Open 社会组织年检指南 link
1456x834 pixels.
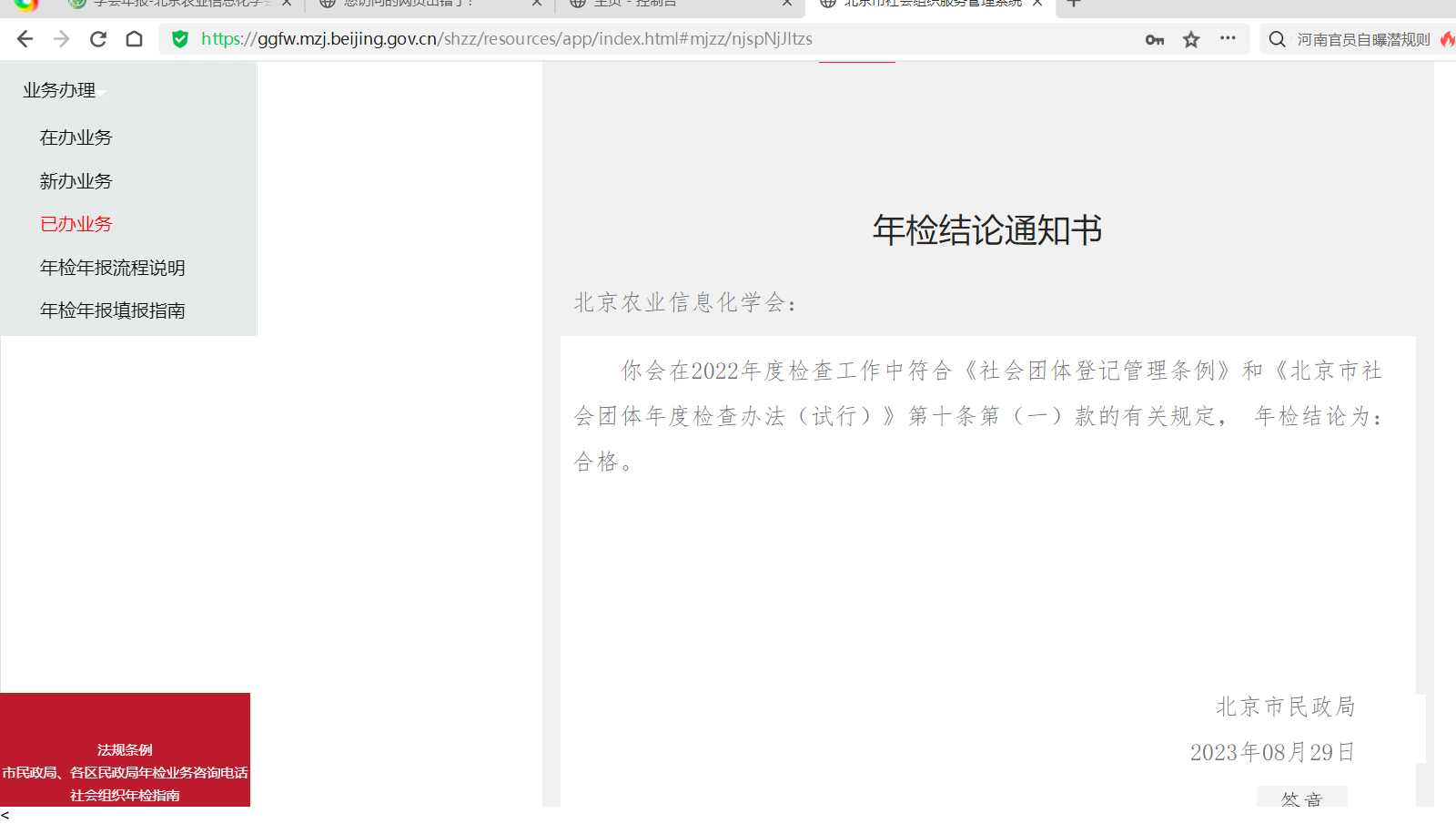[x=125, y=795]
